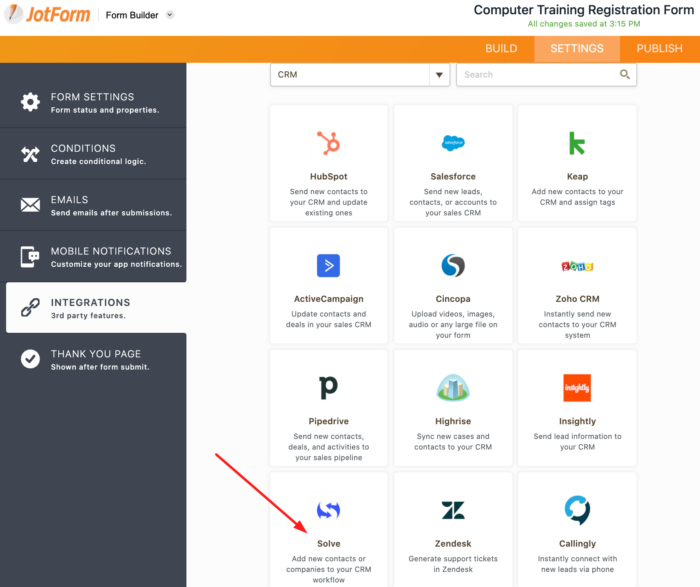Click the Zoho CRM logo
The height and width of the screenshot is (587, 700).
(577, 266)
